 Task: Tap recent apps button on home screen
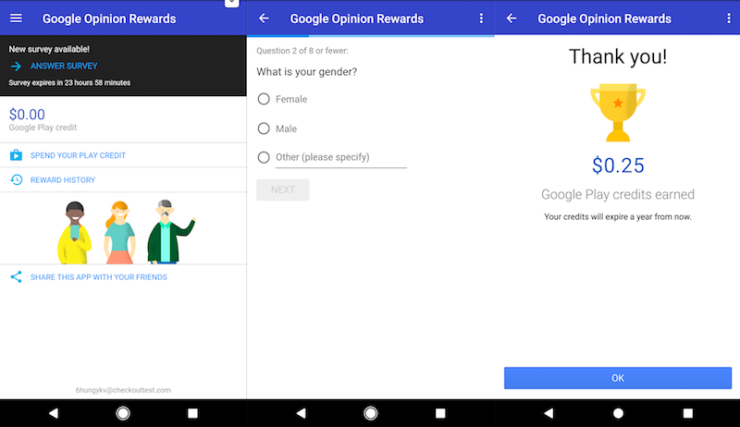point(193,413)
